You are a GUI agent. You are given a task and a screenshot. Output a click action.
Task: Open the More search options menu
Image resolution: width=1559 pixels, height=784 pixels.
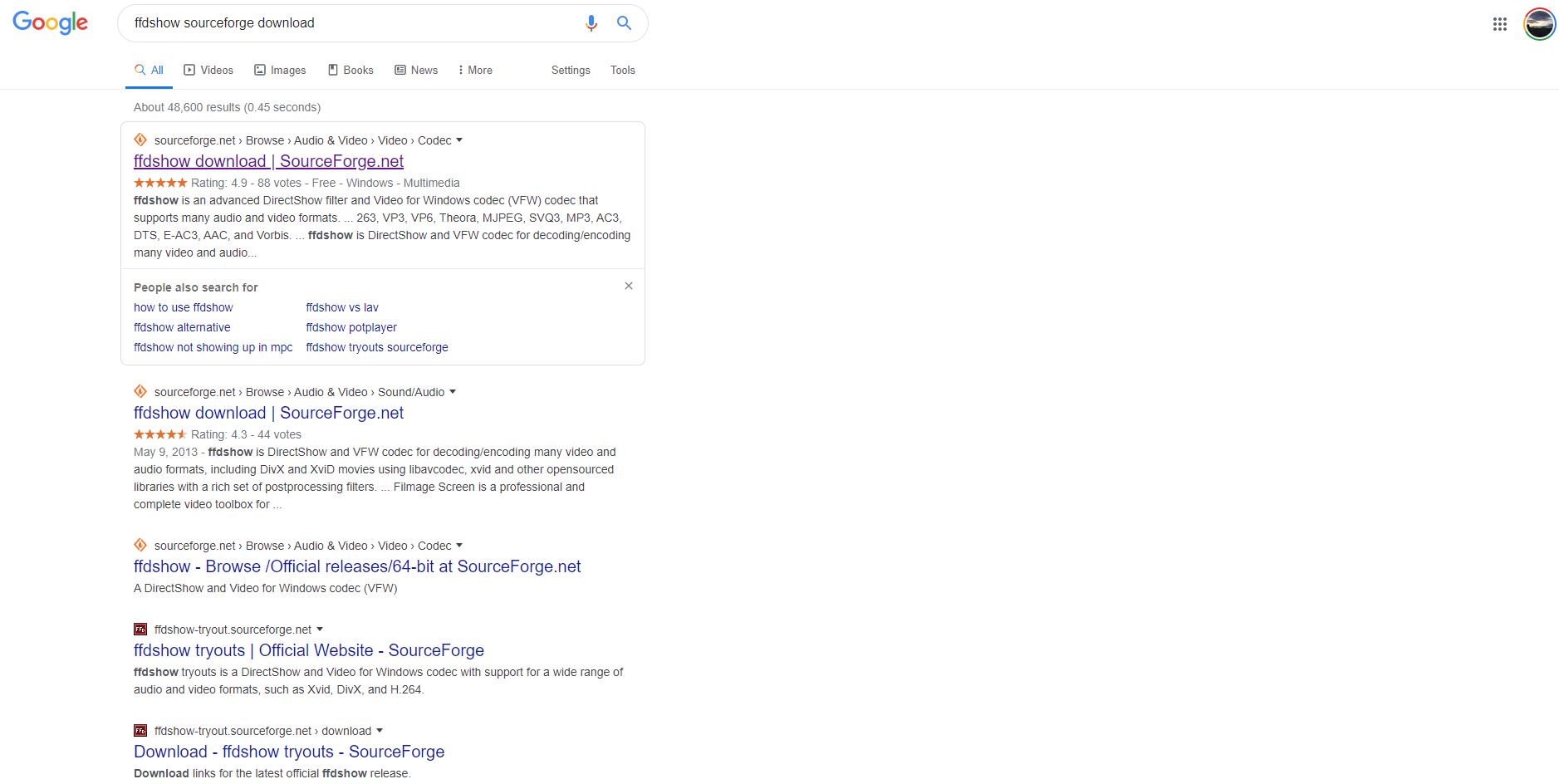coord(475,70)
